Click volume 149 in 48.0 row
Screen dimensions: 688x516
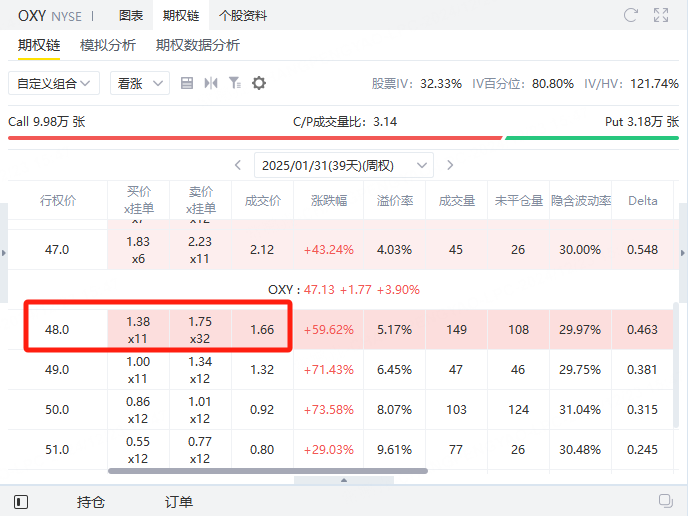tap(457, 330)
